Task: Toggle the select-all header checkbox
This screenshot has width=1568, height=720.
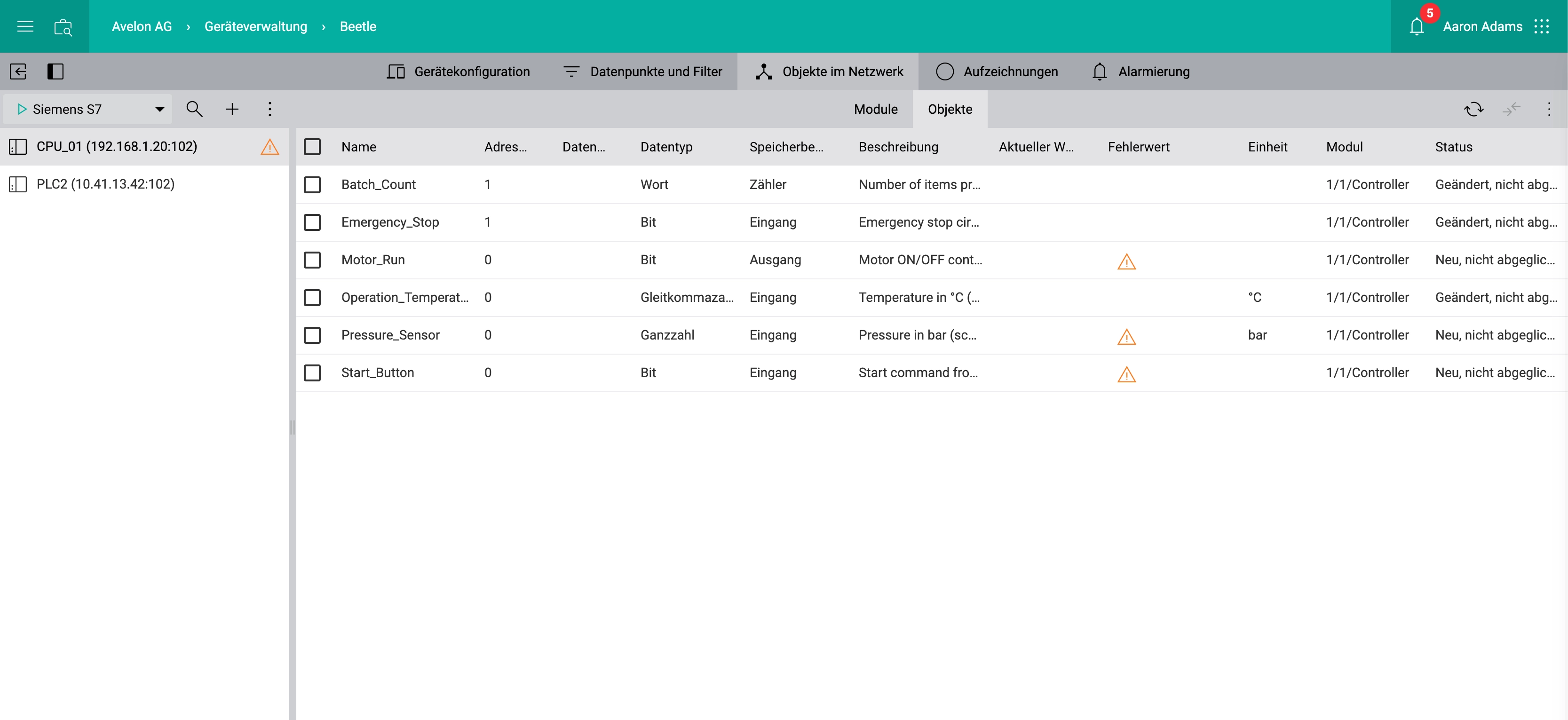Action: 312,147
